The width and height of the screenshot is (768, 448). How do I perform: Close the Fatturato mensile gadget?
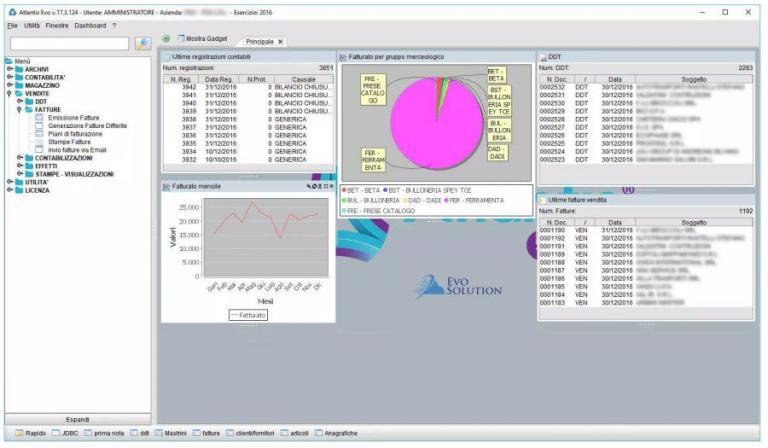[x=331, y=186]
